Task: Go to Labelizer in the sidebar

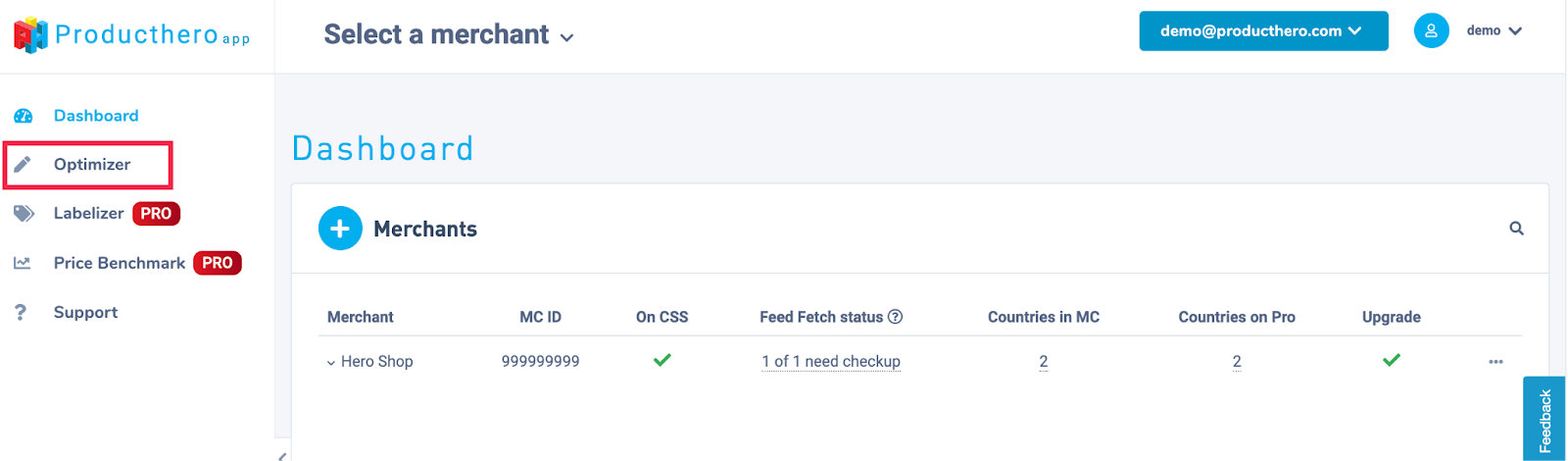Action: pos(88,214)
